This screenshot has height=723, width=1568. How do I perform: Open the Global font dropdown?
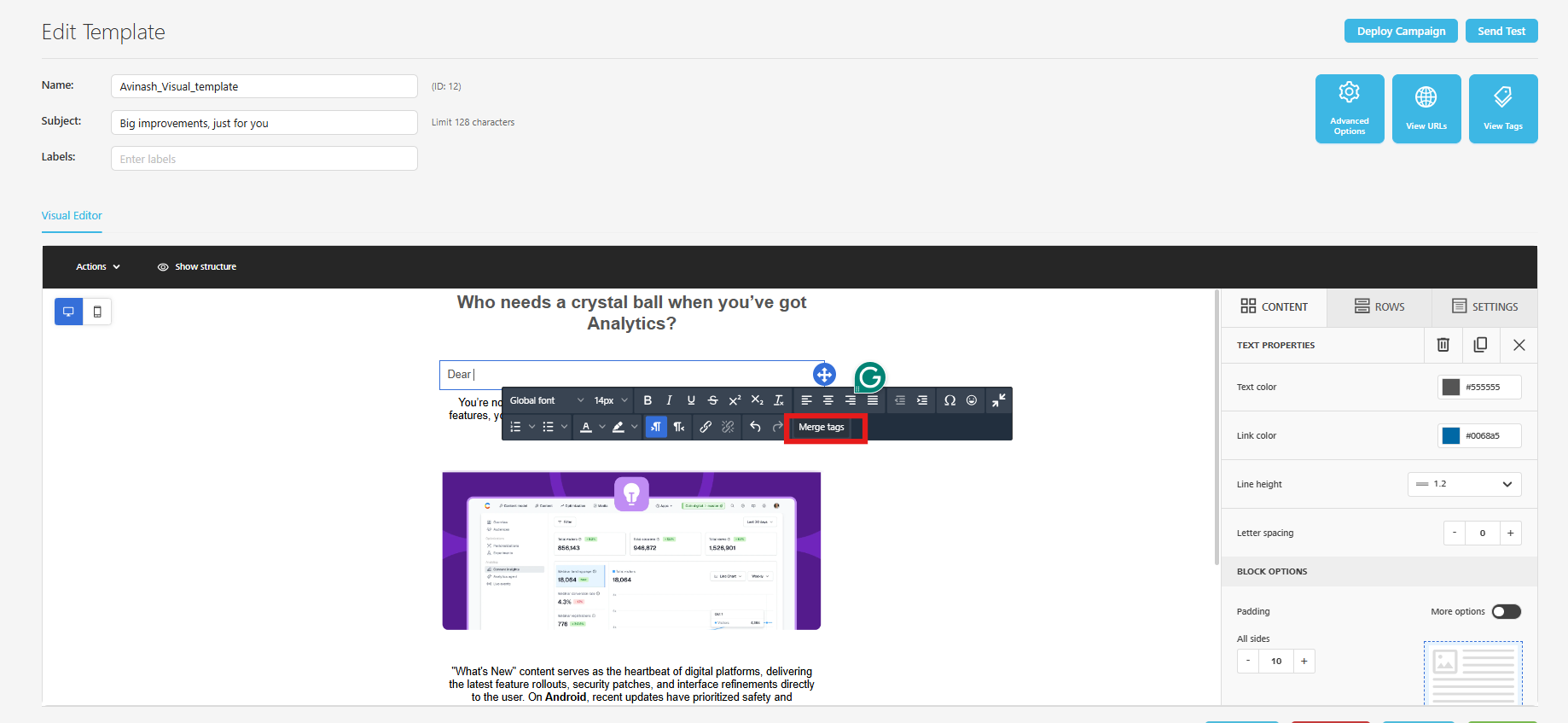pos(546,400)
